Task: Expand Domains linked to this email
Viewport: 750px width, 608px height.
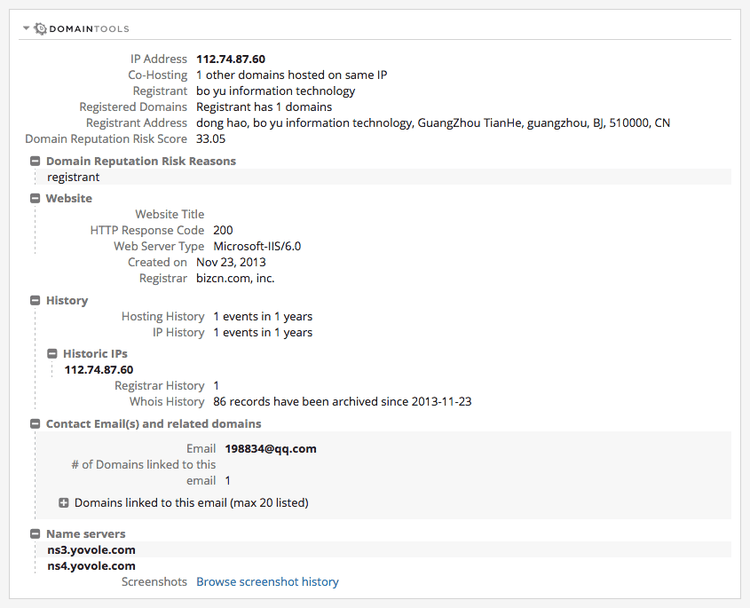Action: pos(64,503)
